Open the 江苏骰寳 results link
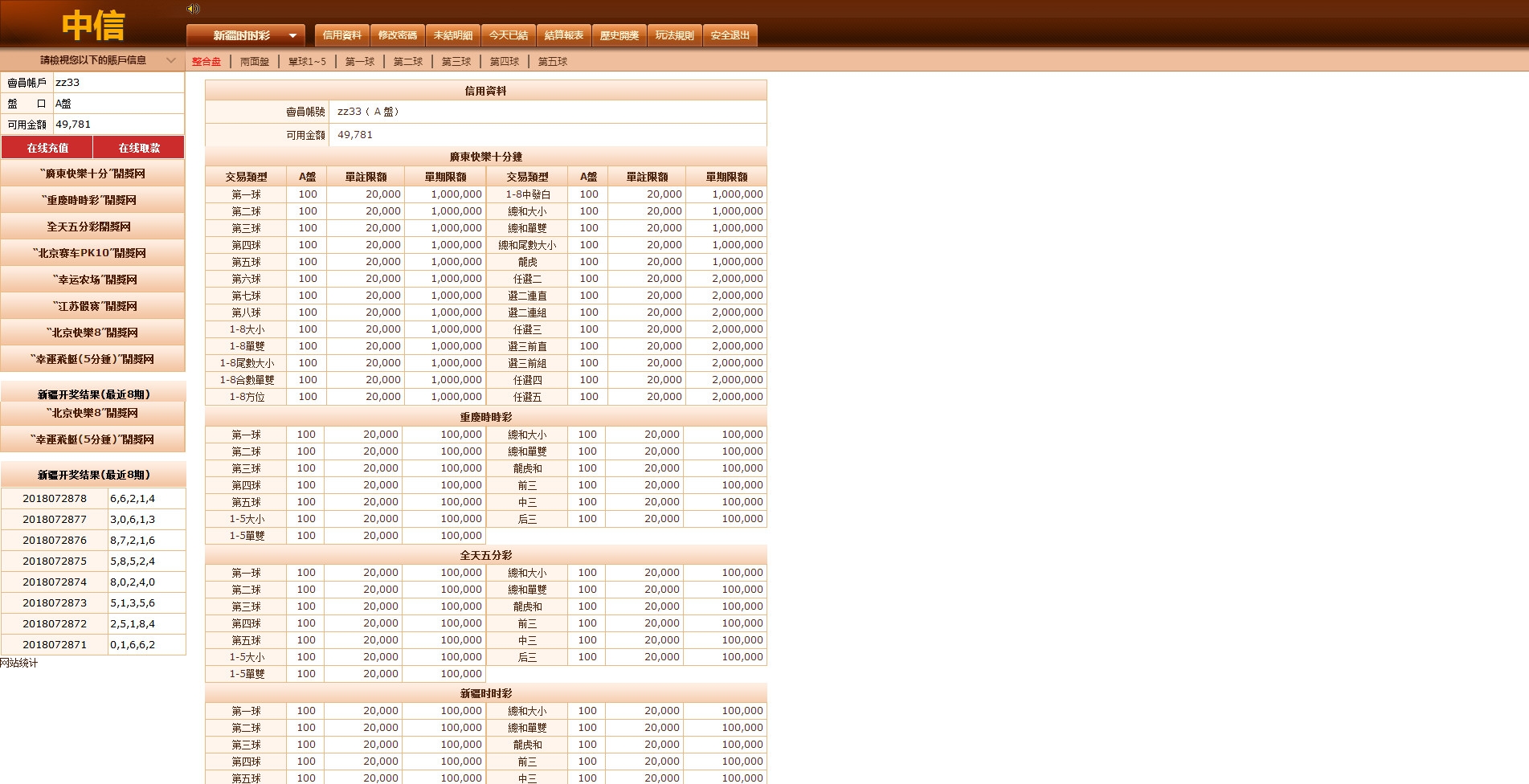 (92, 306)
